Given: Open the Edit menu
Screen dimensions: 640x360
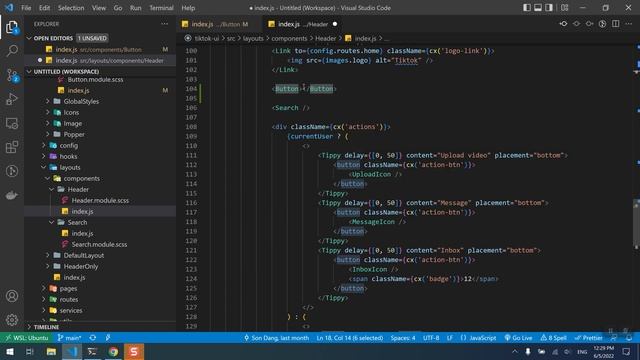Looking at the screenshot, I should (x=44, y=8).
